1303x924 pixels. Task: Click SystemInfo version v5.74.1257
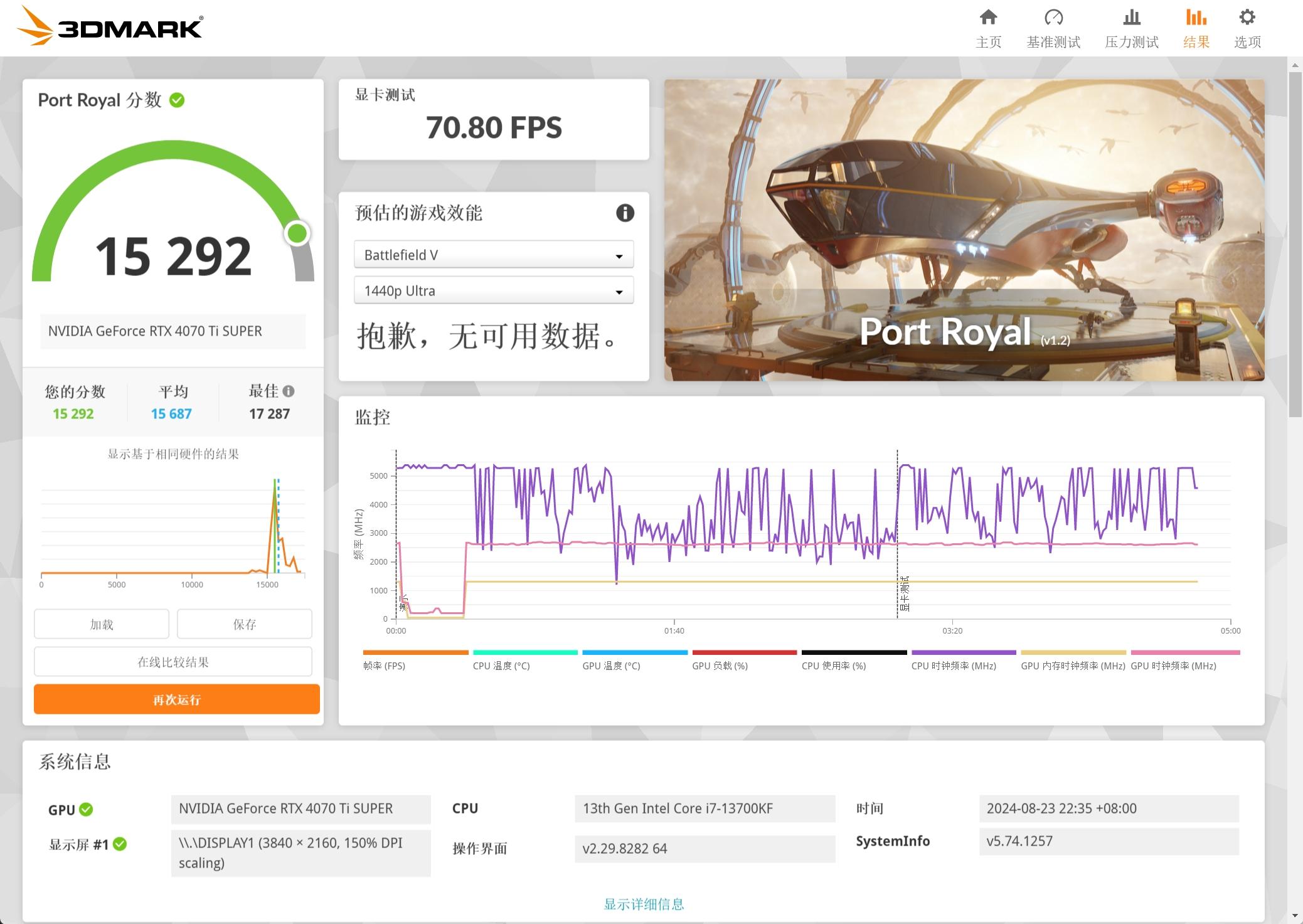click(1109, 841)
